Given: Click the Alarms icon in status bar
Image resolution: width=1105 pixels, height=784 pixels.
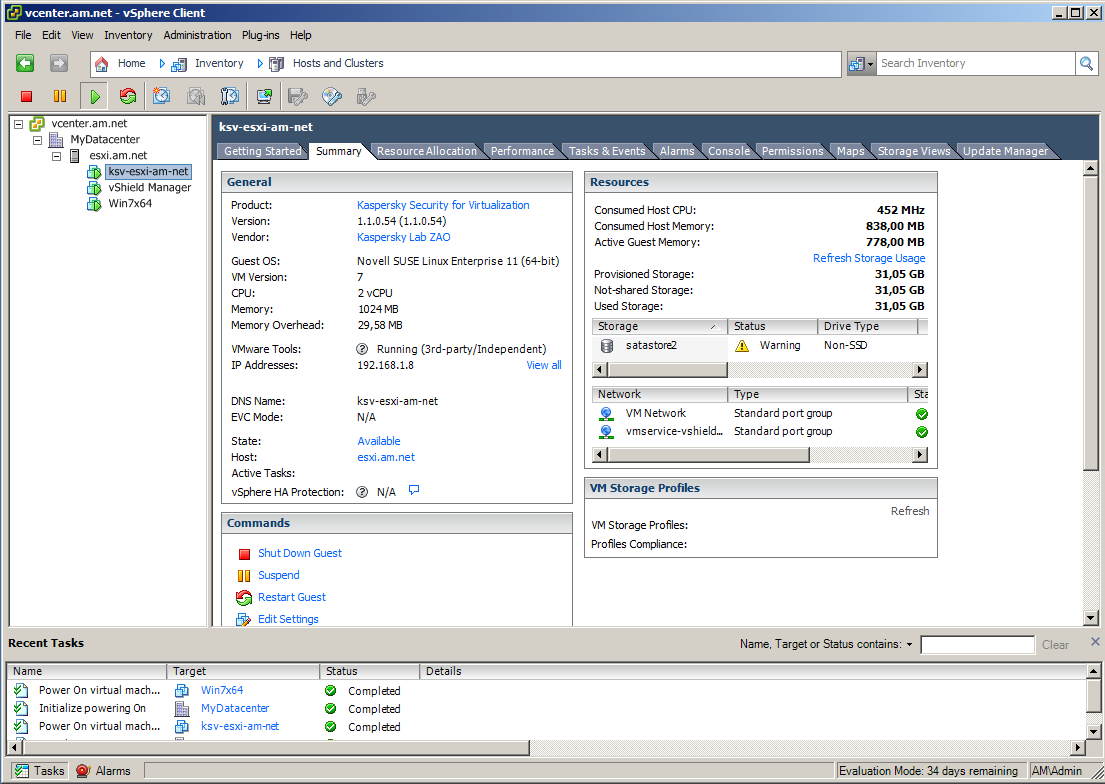Looking at the screenshot, I should pos(83,771).
